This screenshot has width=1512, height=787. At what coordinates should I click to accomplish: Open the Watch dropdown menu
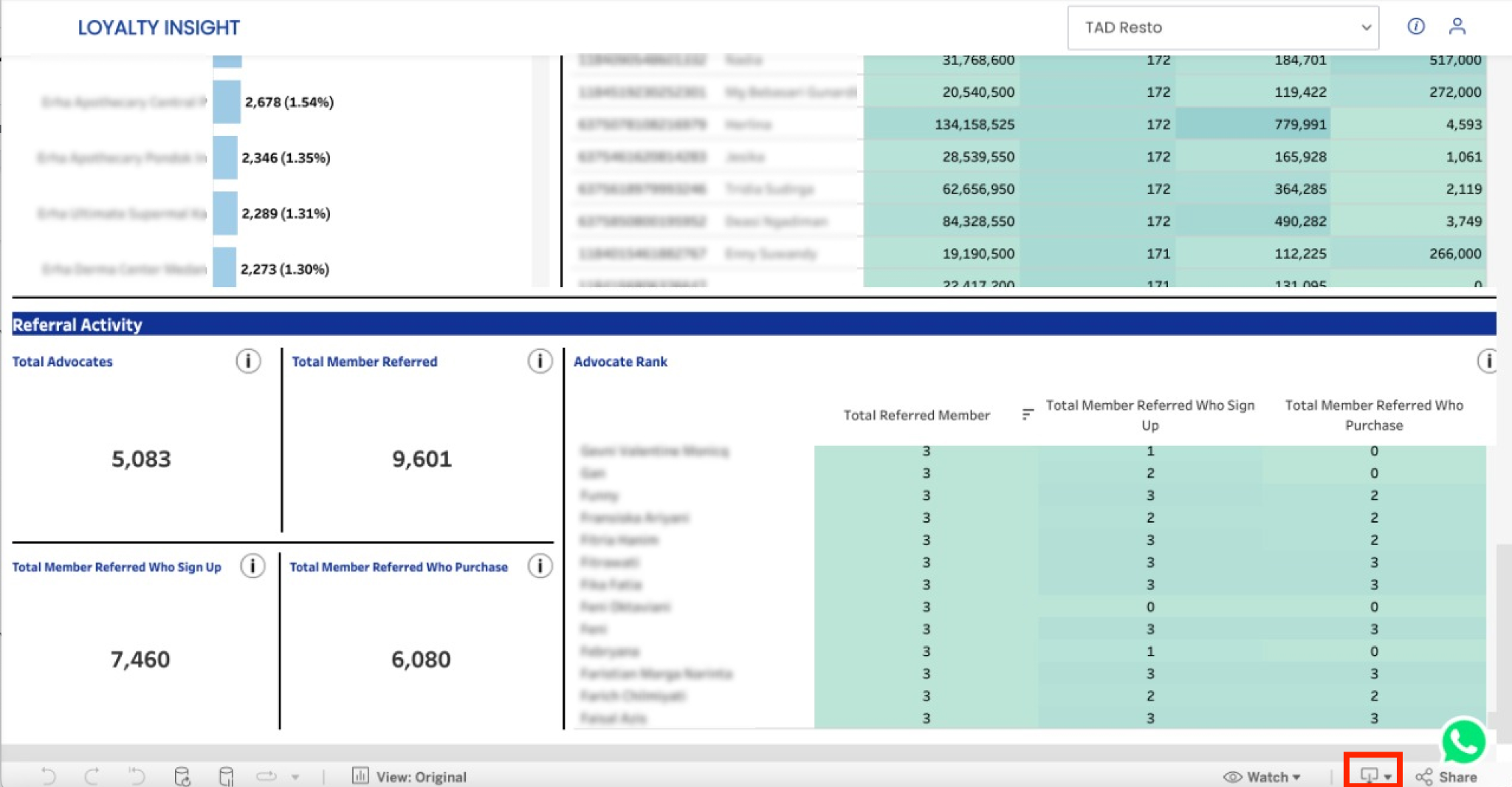click(1262, 777)
